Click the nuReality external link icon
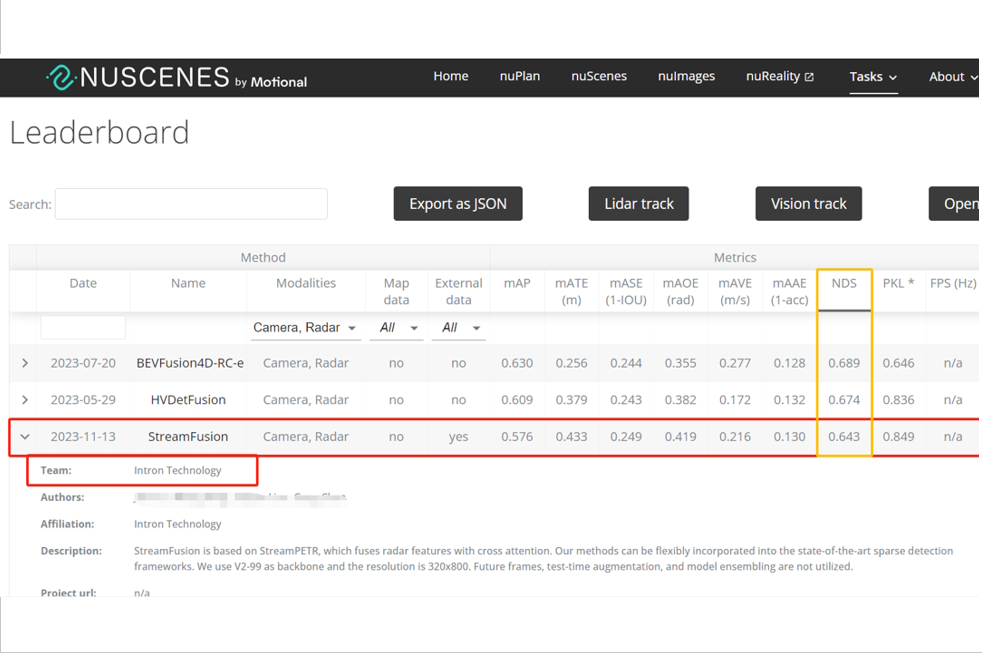982x653 pixels. click(x=809, y=77)
